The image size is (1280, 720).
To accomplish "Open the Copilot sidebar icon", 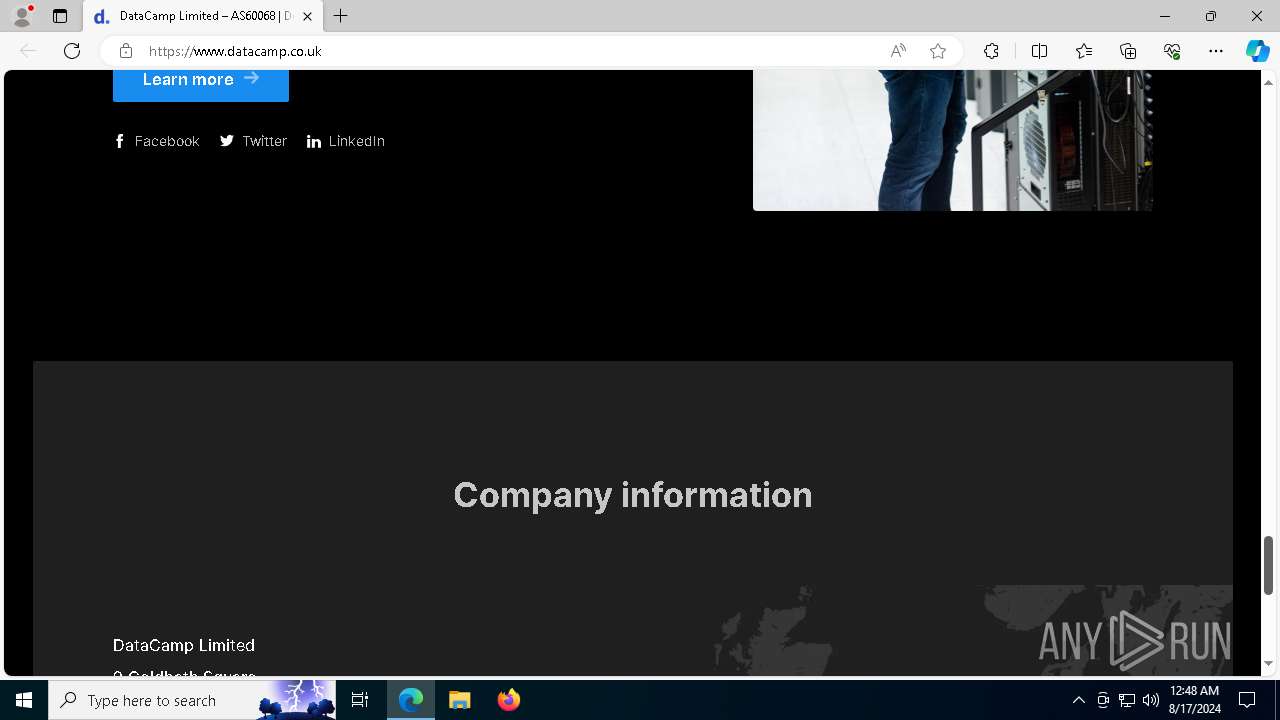I will click(x=1258, y=51).
